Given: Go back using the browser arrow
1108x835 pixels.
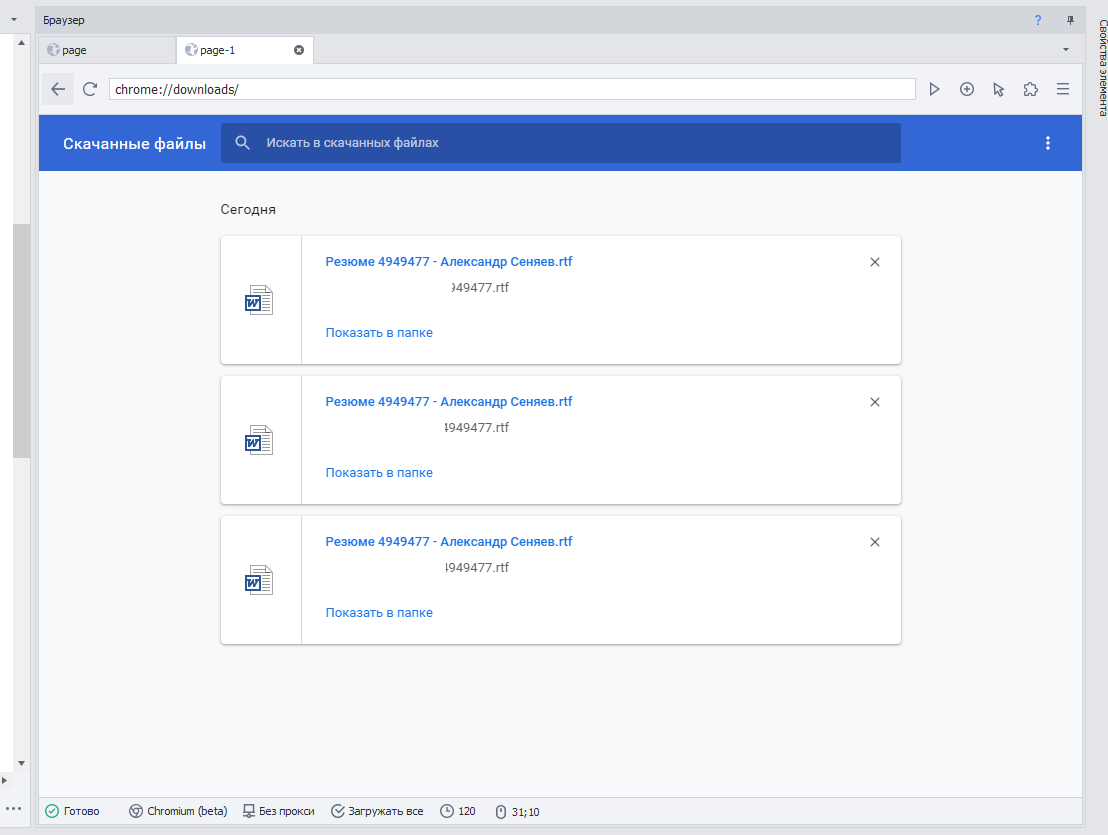Looking at the screenshot, I should tap(58, 89).
